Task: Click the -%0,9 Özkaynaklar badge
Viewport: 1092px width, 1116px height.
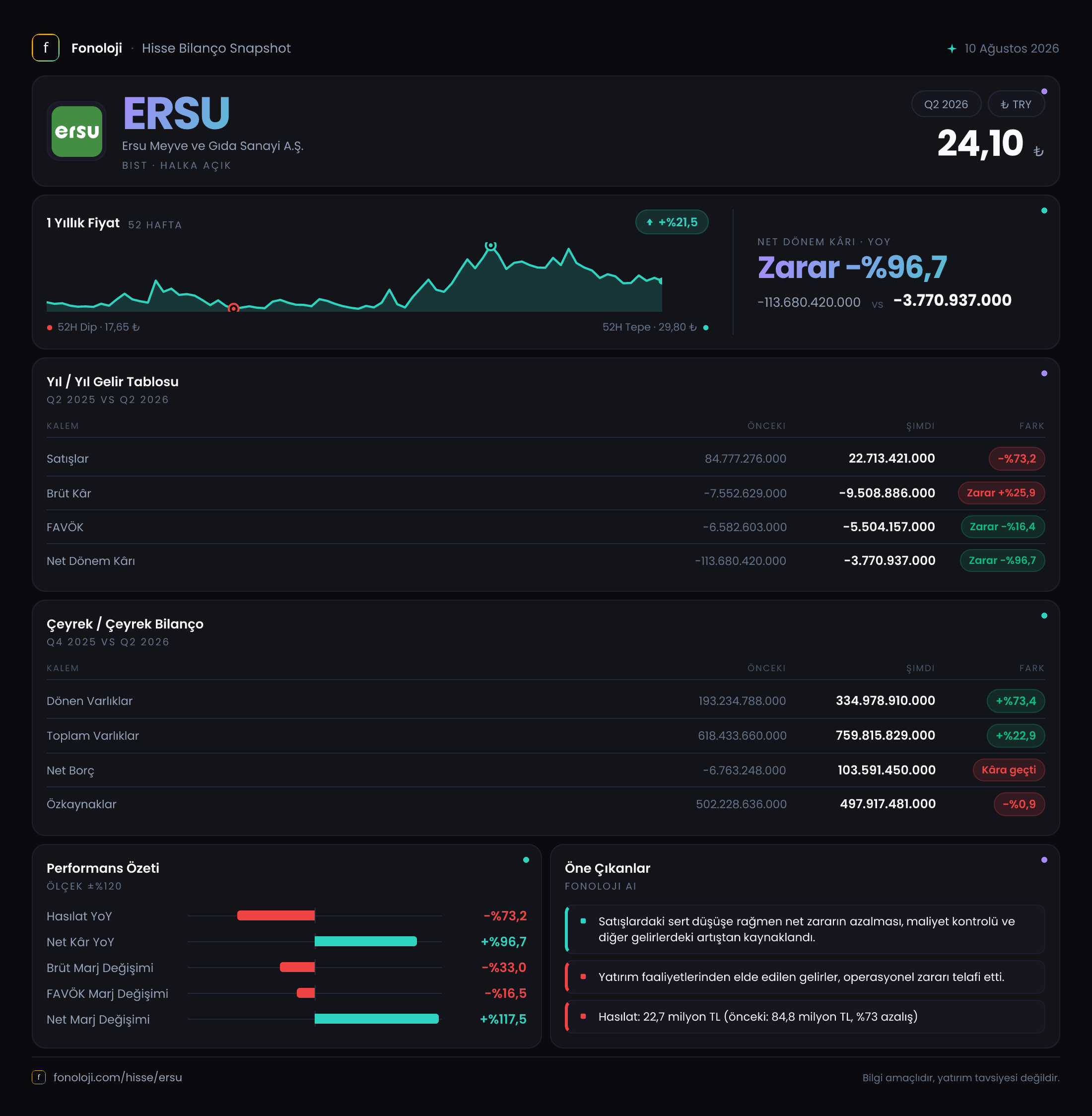Action: [1019, 804]
